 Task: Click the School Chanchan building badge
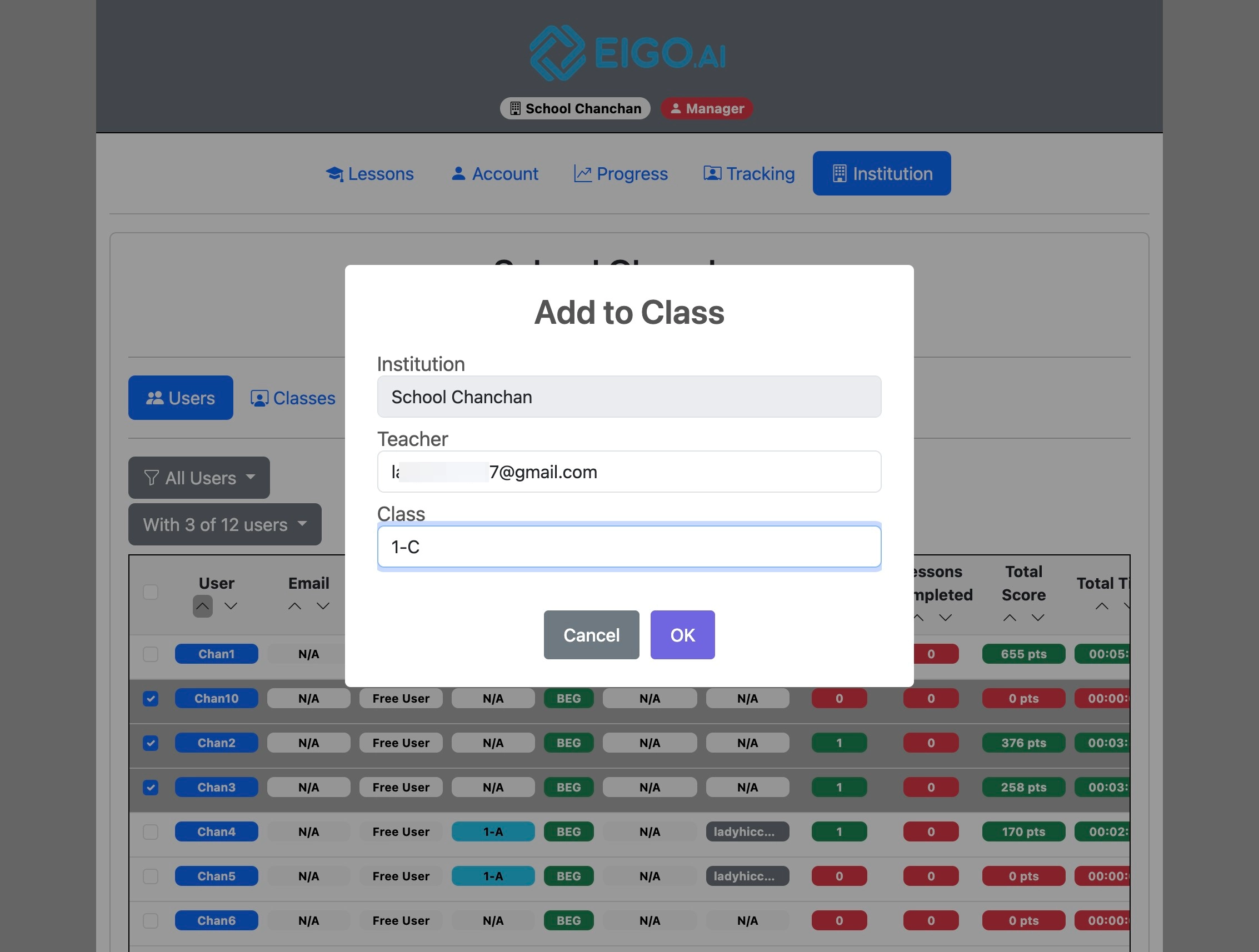point(575,108)
